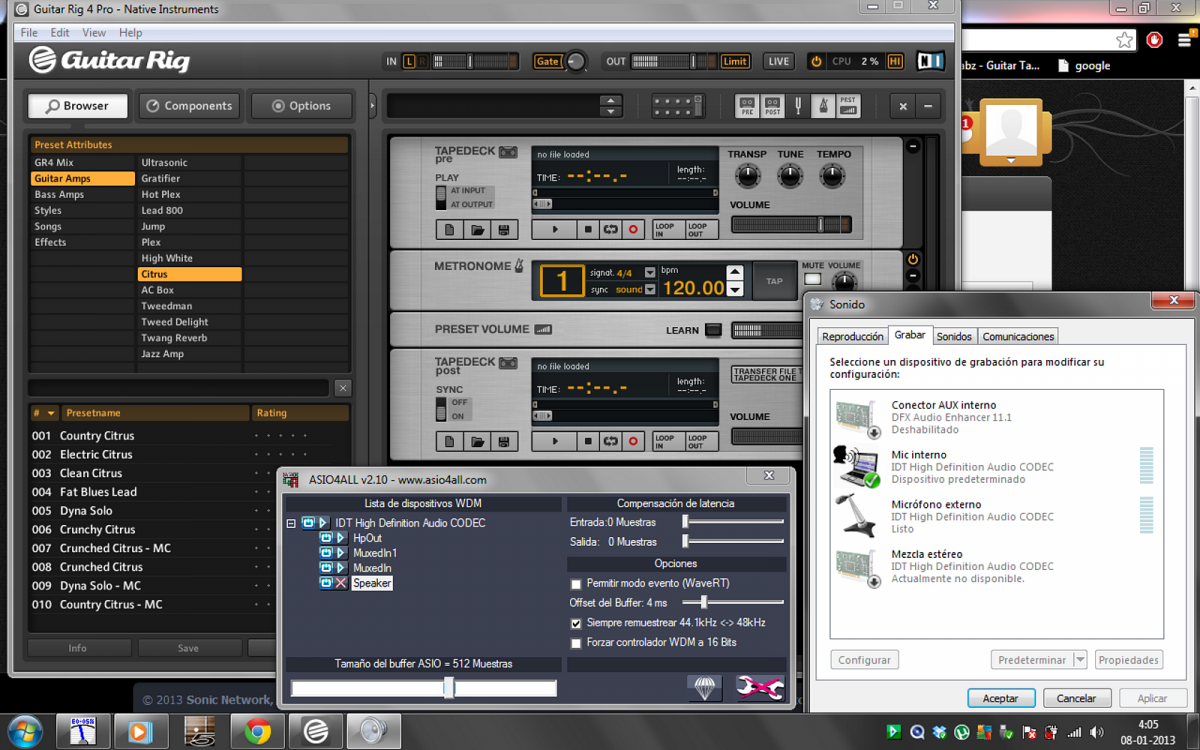Click the Aceptar button in Sonido dialog
The image size is (1200, 750).
[x=1000, y=698]
